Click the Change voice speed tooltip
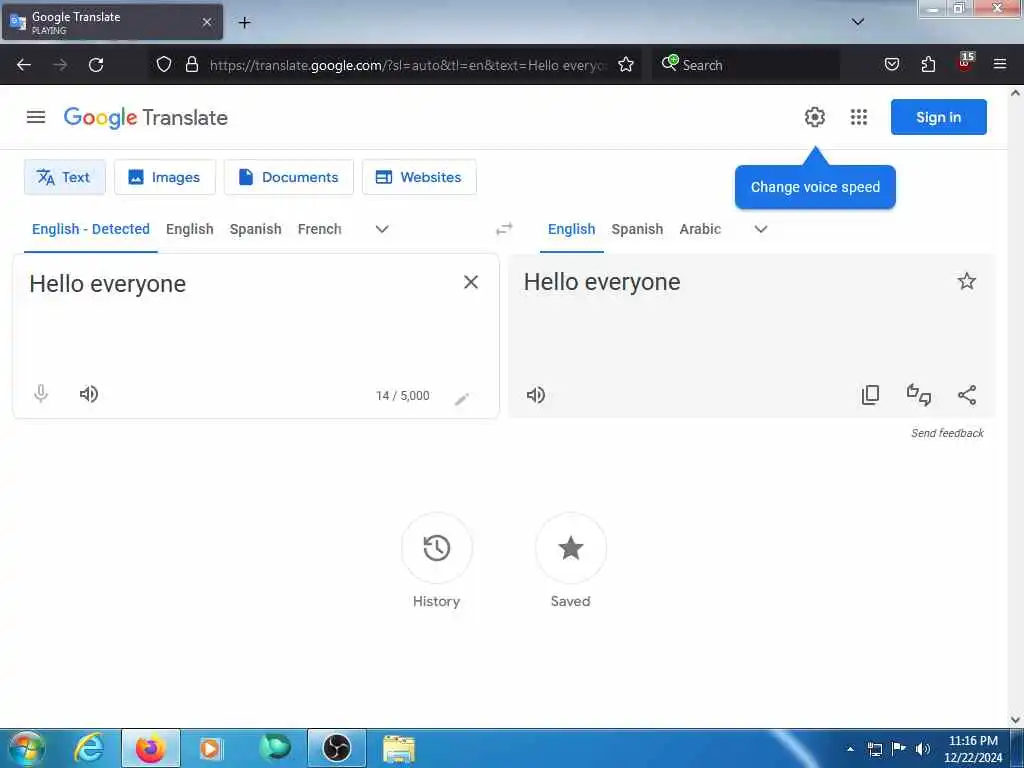The width and height of the screenshot is (1024, 768). [x=815, y=187]
